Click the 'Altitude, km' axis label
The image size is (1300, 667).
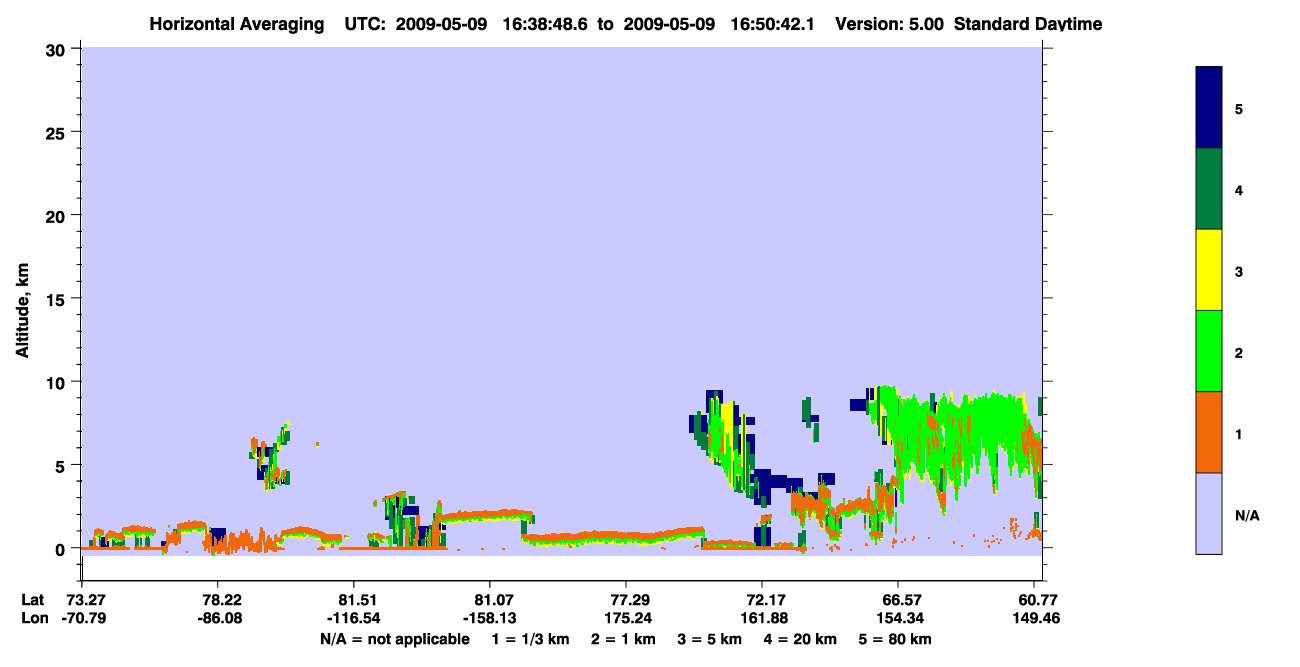pos(22,312)
